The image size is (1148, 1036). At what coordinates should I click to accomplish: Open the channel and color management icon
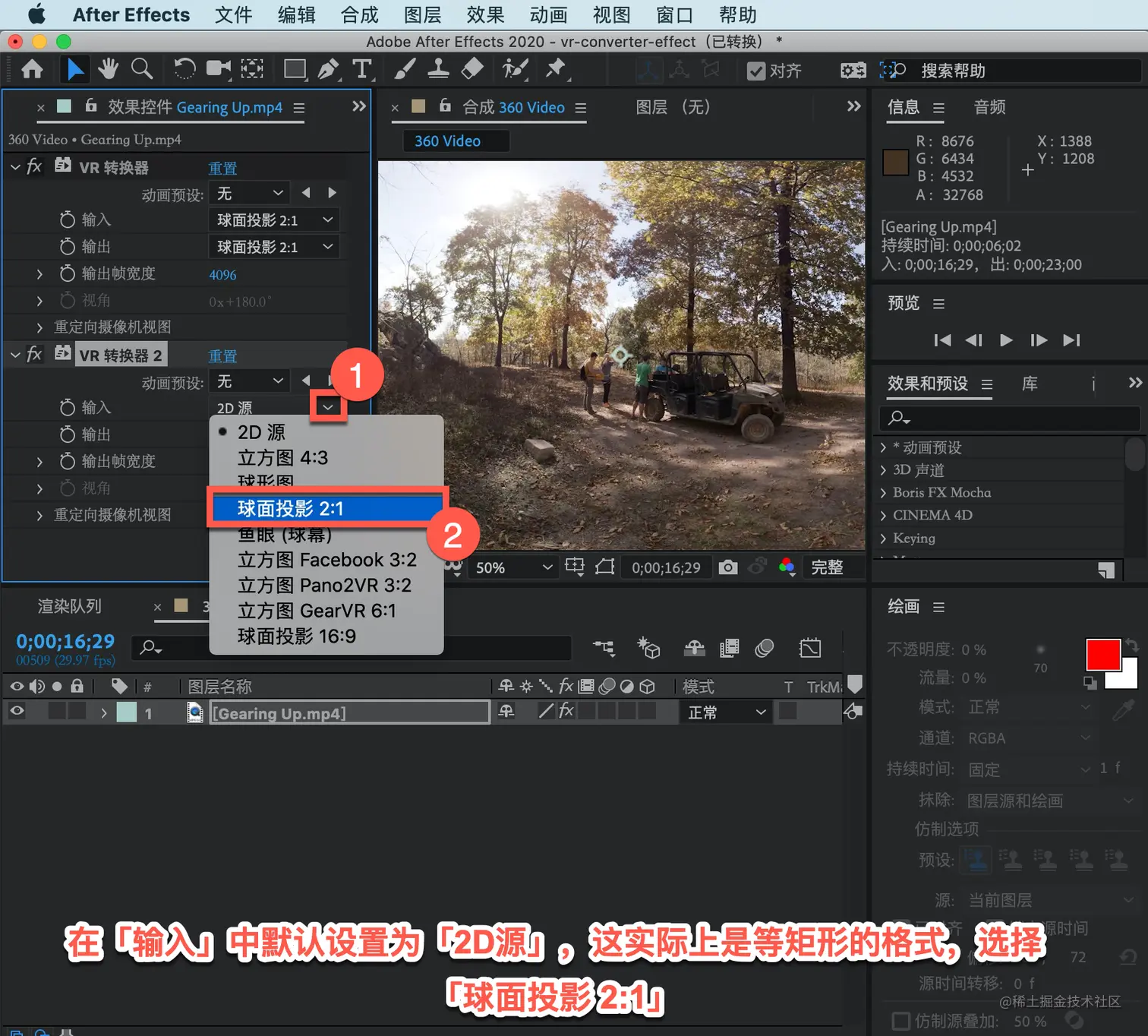tap(787, 567)
